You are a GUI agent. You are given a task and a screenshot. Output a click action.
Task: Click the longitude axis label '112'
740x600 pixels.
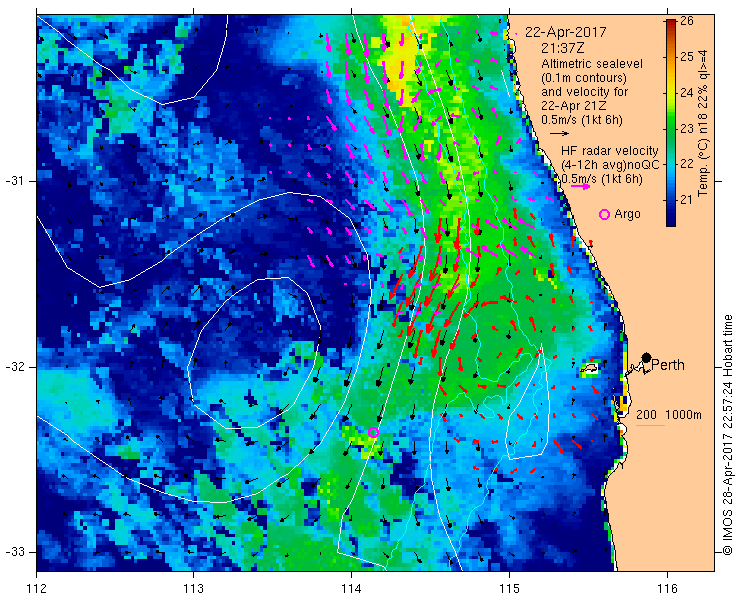pos(36,589)
